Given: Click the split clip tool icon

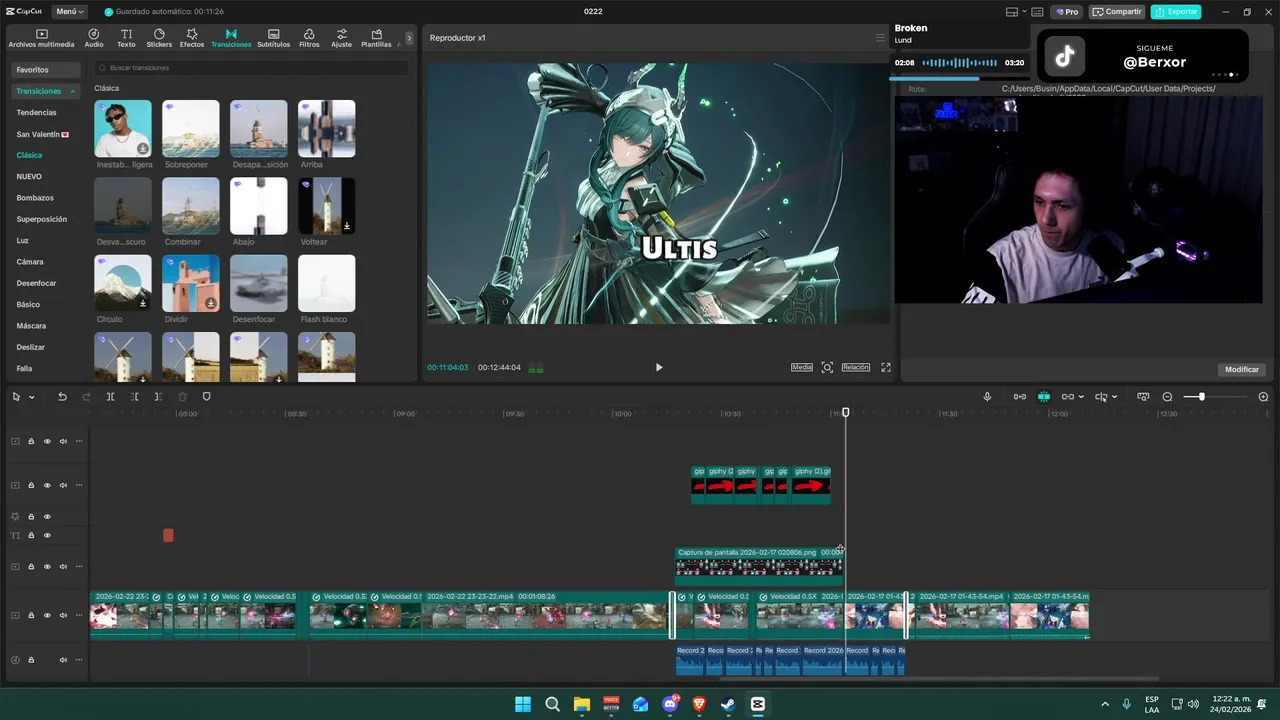Looking at the screenshot, I should pos(110,397).
